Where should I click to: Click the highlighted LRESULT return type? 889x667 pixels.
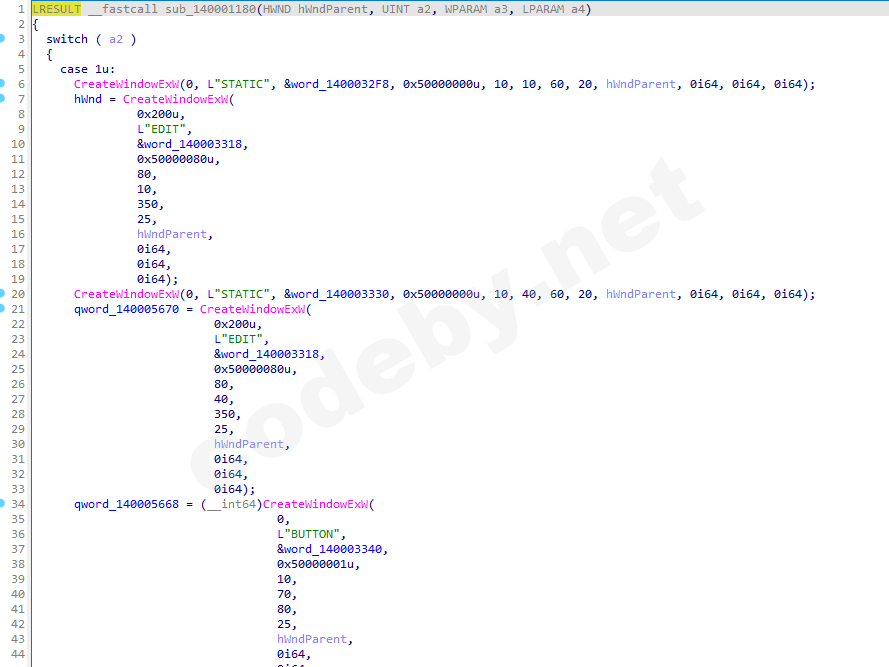point(57,9)
